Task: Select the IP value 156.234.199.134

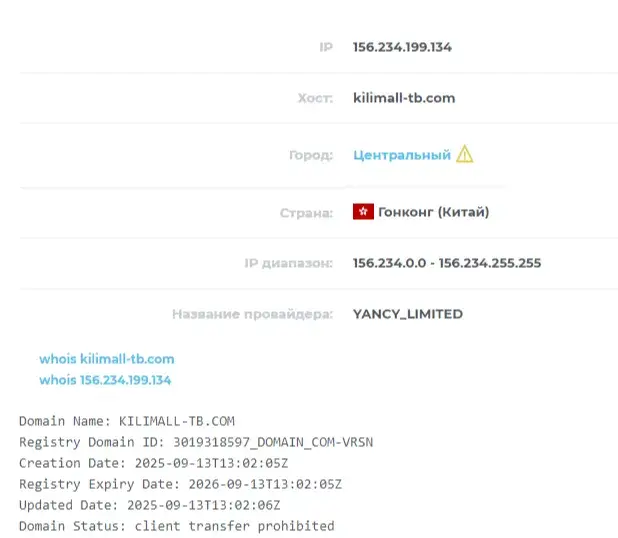Action: point(402,47)
